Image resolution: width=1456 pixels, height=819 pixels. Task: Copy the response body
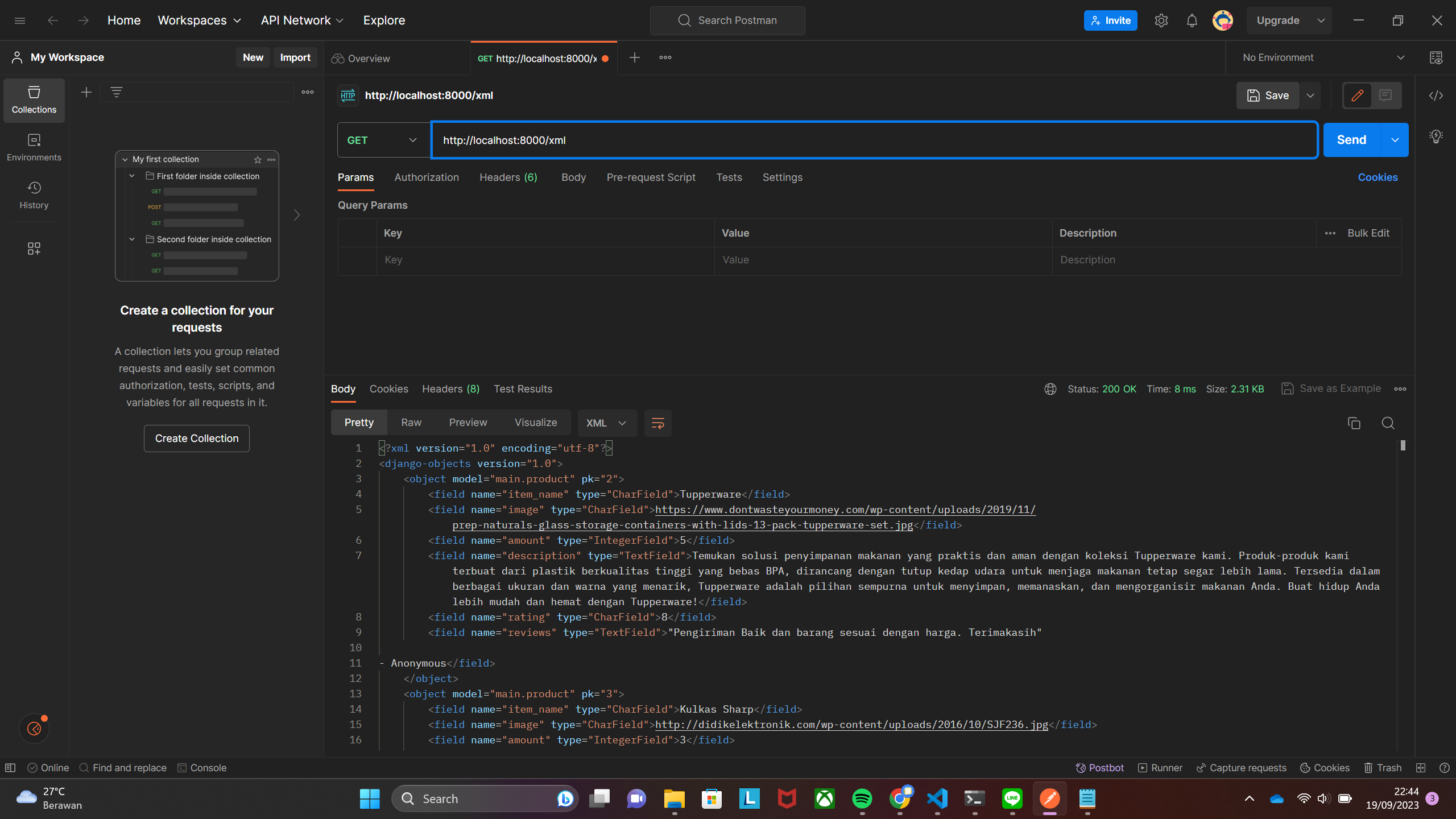click(x=1354, y=423)
